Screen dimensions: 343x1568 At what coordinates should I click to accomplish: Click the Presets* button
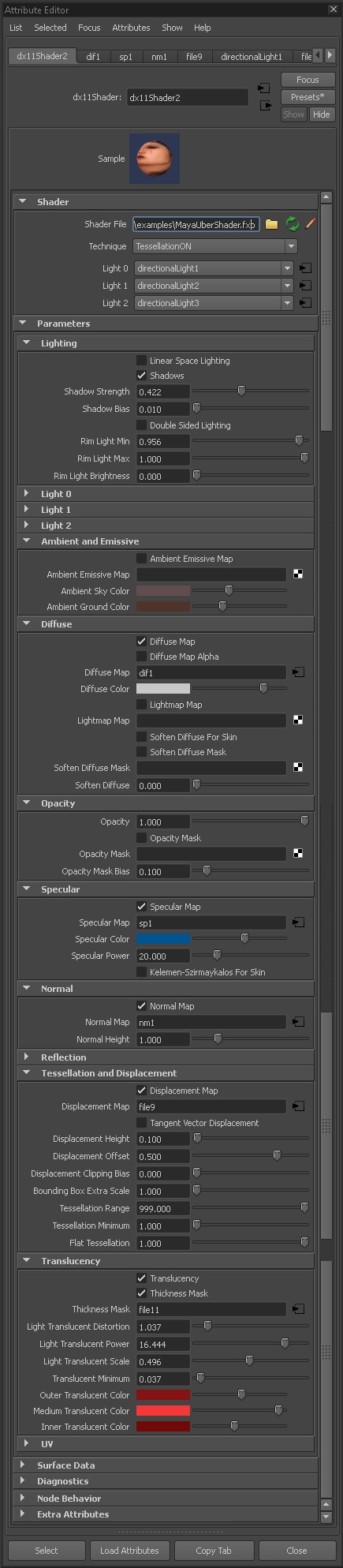tap(308, 97)
